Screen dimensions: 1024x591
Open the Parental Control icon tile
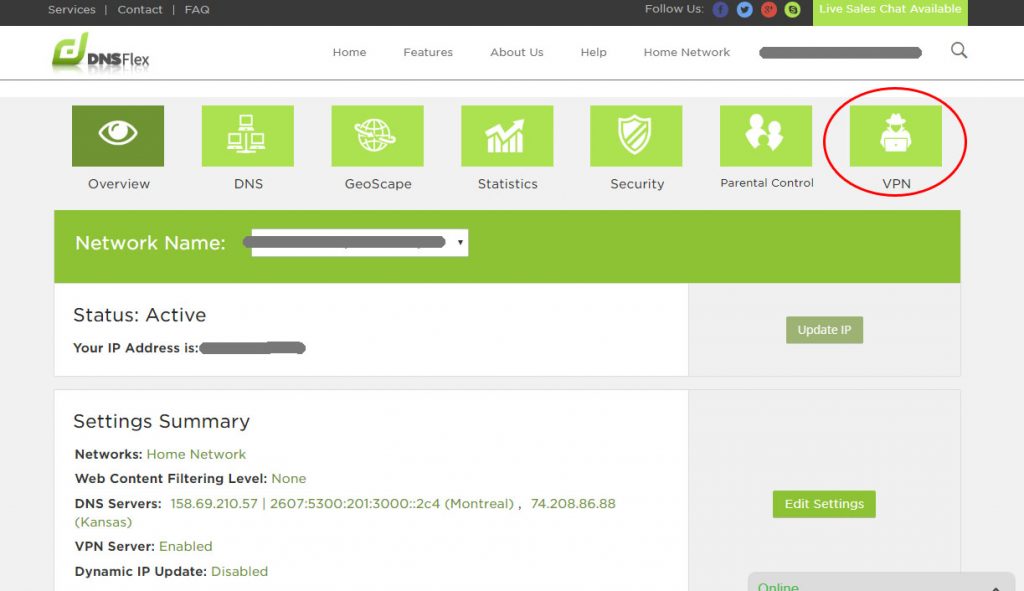(x=765, y=136)
